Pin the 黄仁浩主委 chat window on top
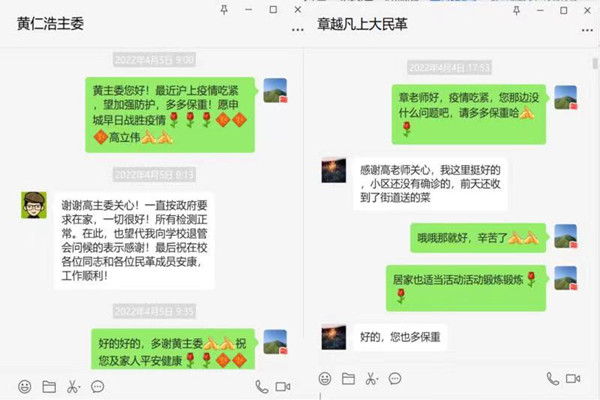 [x=224, y=10]
